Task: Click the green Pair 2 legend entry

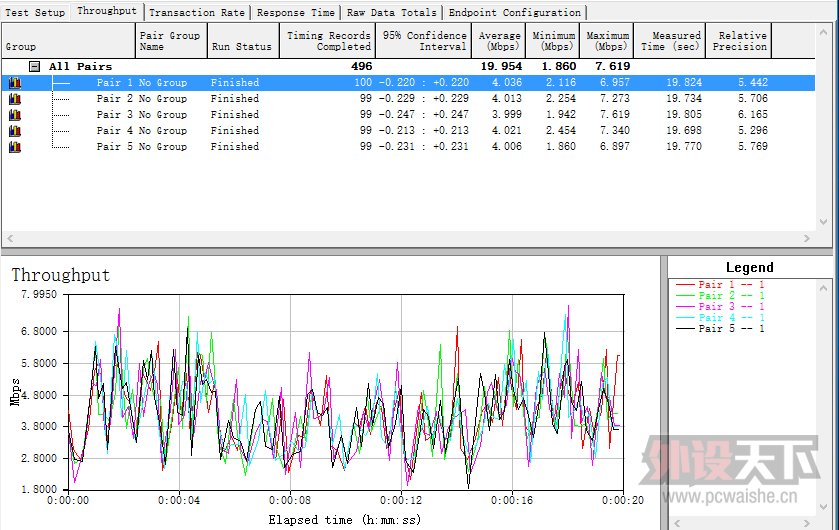Action: [720, 296]
